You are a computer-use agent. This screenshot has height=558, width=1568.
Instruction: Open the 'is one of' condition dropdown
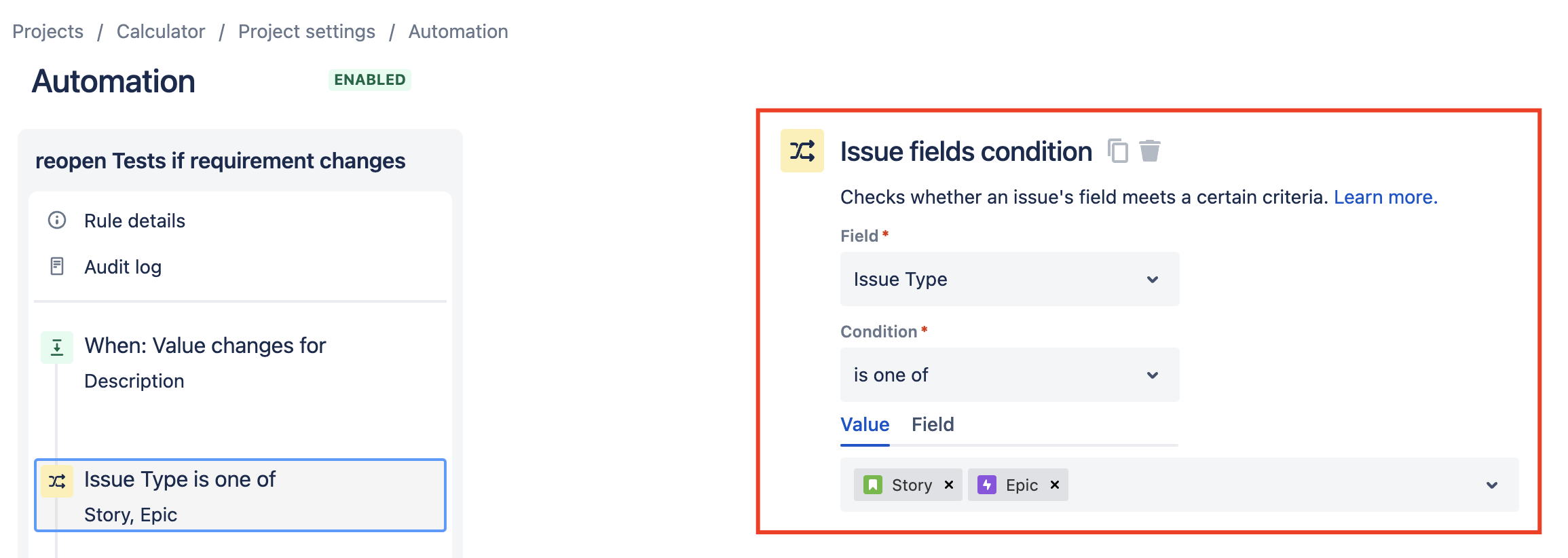click(1009, 375)
